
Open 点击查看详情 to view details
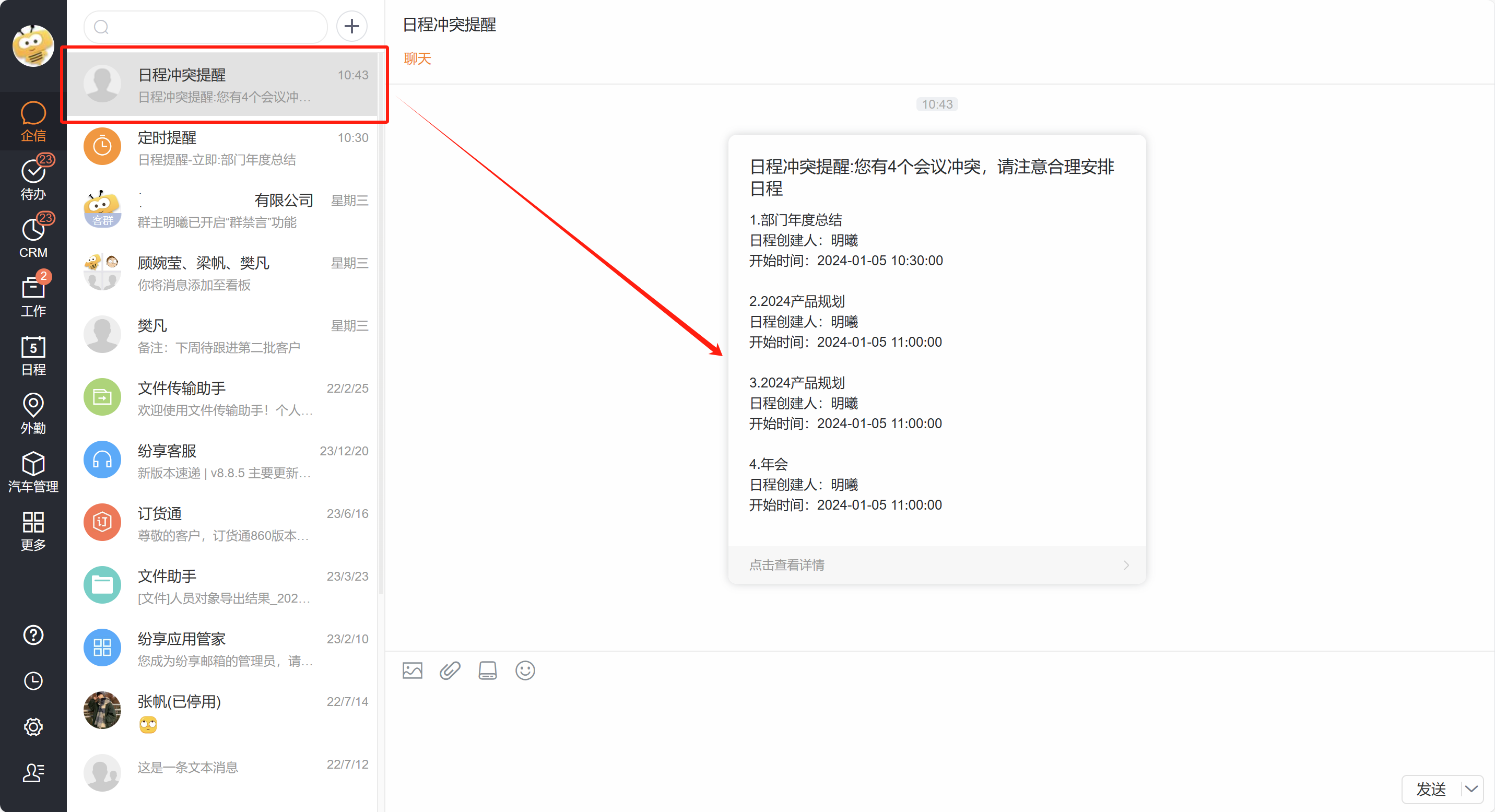(786, 564)
